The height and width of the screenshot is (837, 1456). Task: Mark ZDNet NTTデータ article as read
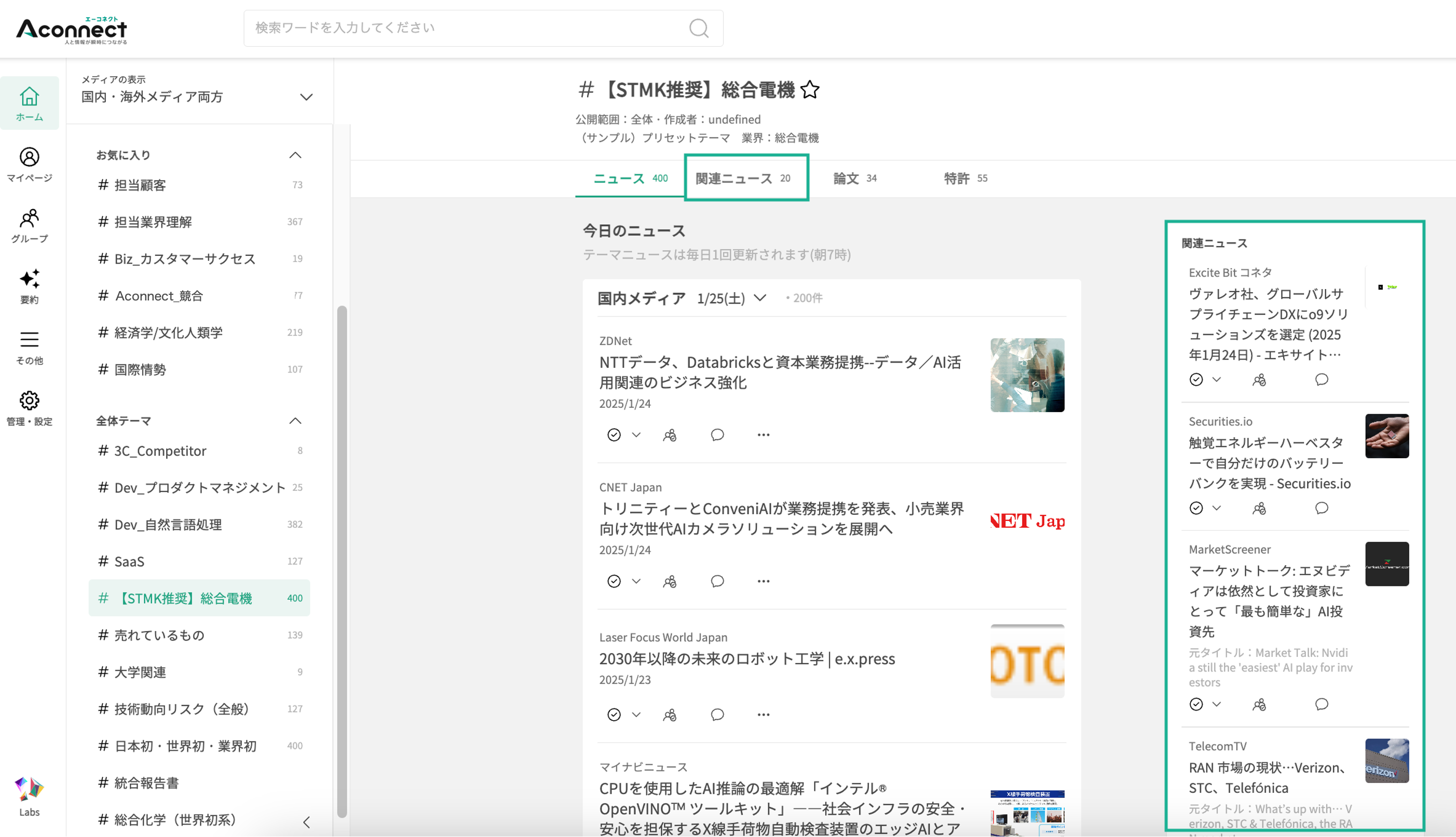tap(614, 435)
